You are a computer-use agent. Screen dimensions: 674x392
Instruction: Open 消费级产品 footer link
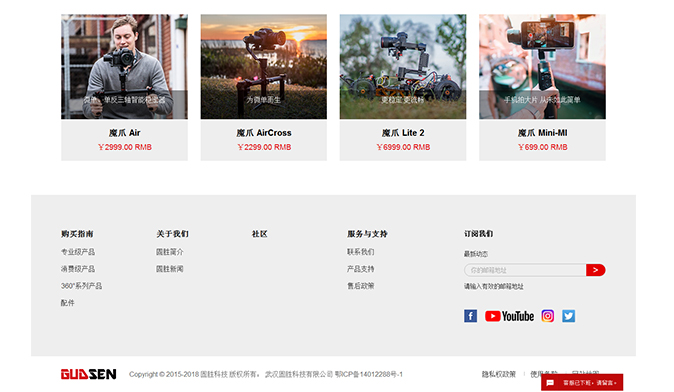(x=78, y=269)
